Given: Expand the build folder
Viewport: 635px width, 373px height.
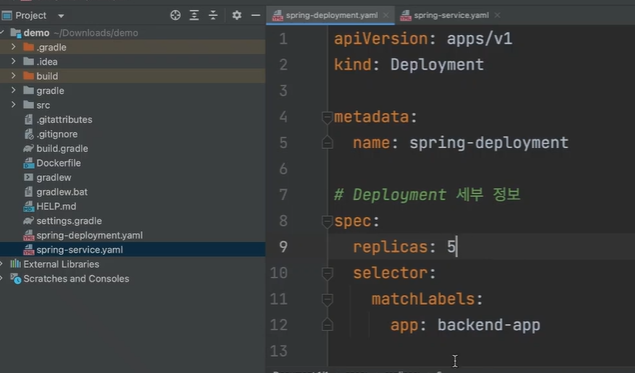Looking at the screenshot, I should [13, 76].
